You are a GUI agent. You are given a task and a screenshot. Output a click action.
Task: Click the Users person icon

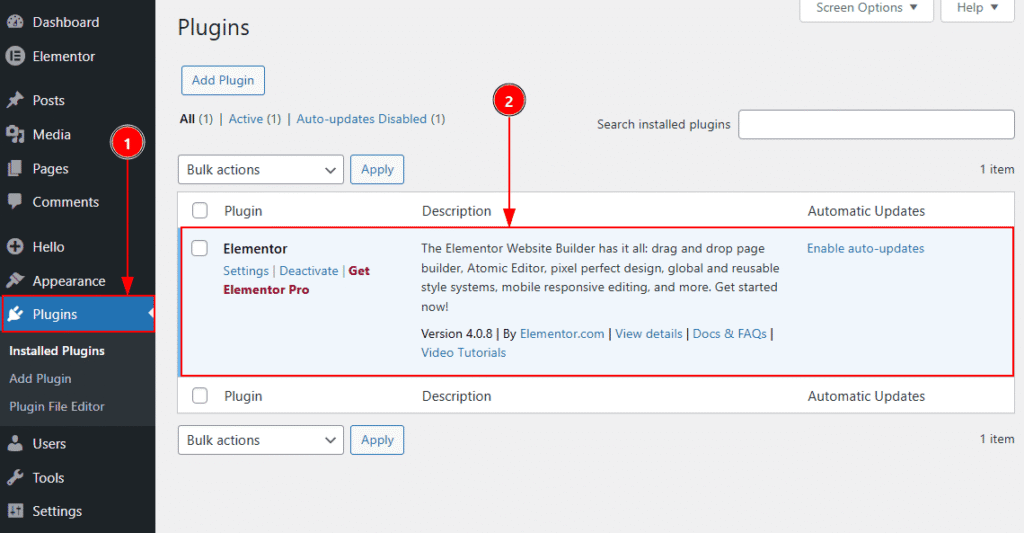pos(15,444)
